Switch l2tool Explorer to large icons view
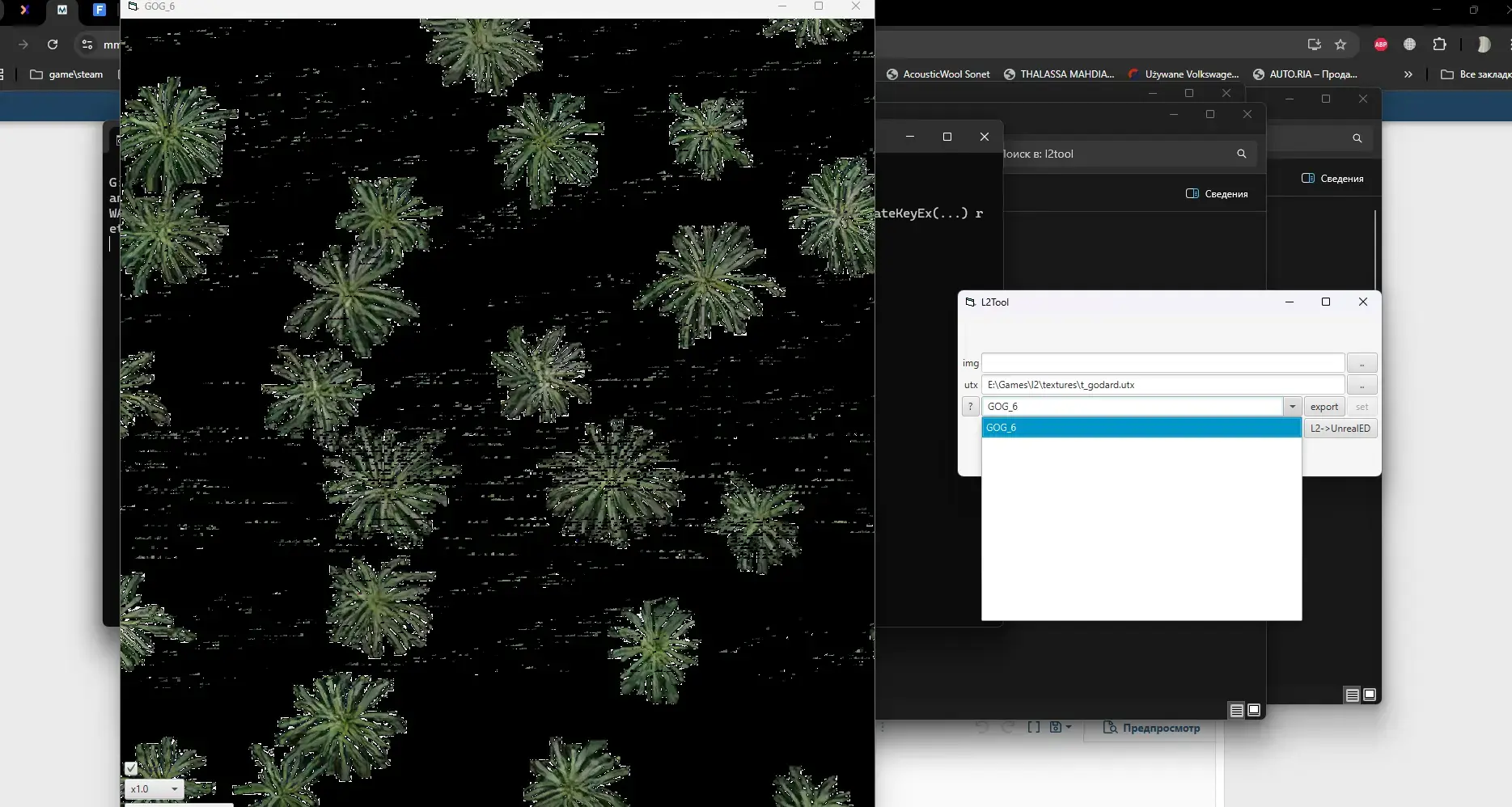1512x807 pixels. (1254, 710)
